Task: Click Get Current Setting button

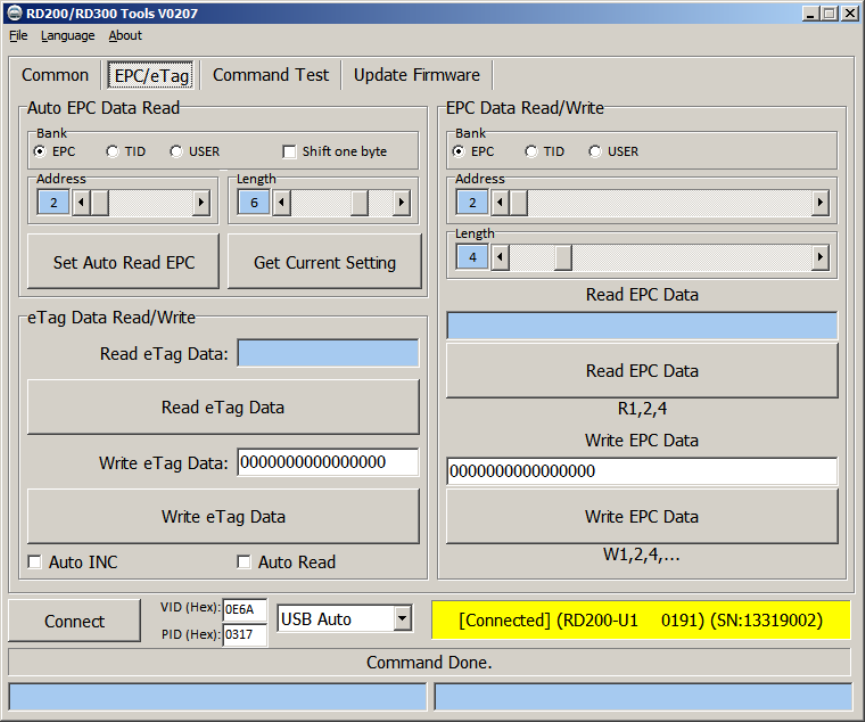Action: (324, 262)
